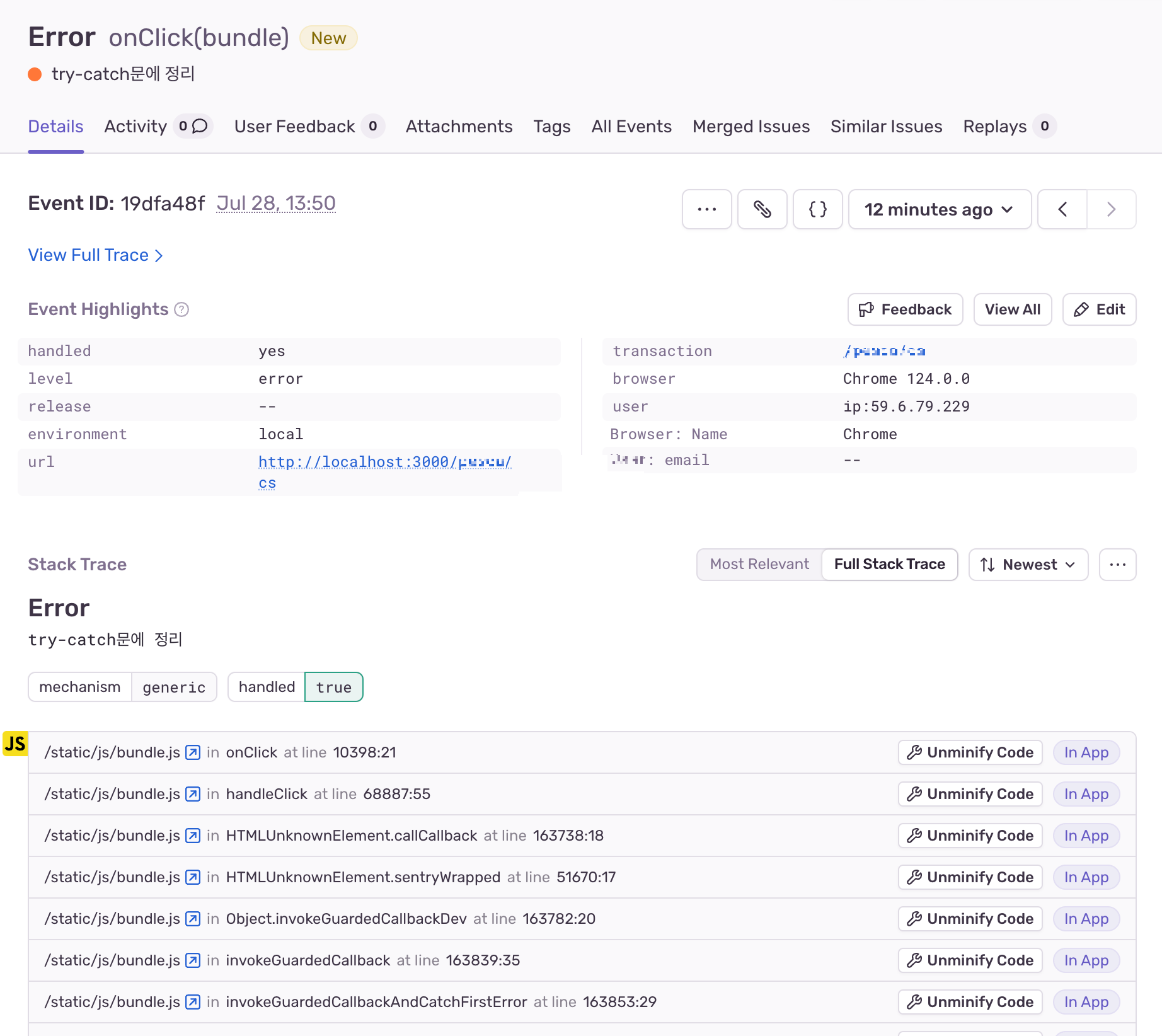Open source link icon in invokeGuardedCallback frame
Viewport: 1162px width, 1036px height.
[193, 960]
